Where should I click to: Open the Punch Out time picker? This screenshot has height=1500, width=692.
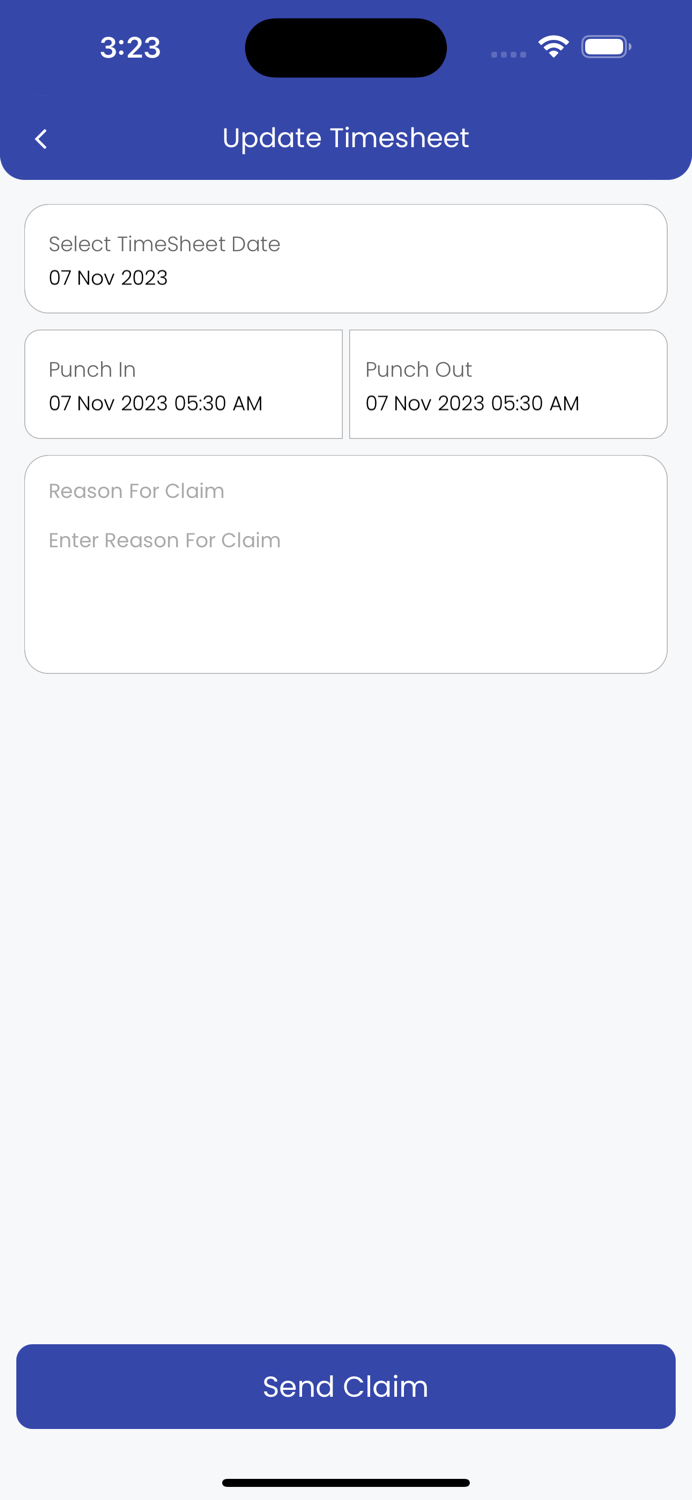tap(508, 384)
